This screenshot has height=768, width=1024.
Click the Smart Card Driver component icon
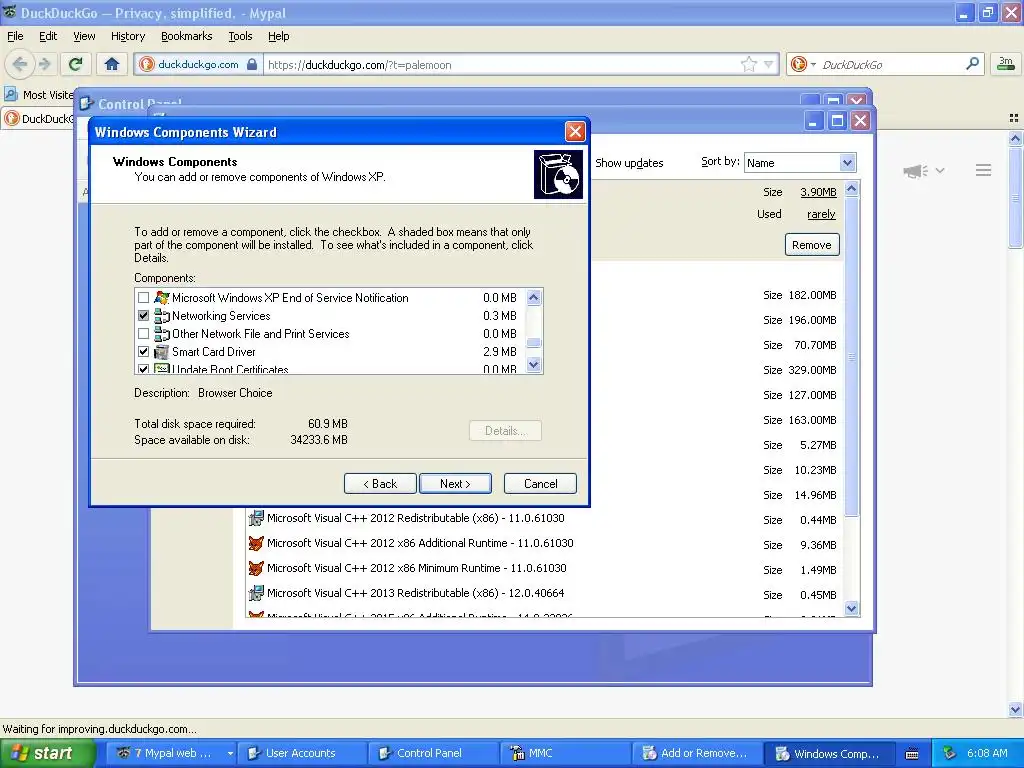161,352
